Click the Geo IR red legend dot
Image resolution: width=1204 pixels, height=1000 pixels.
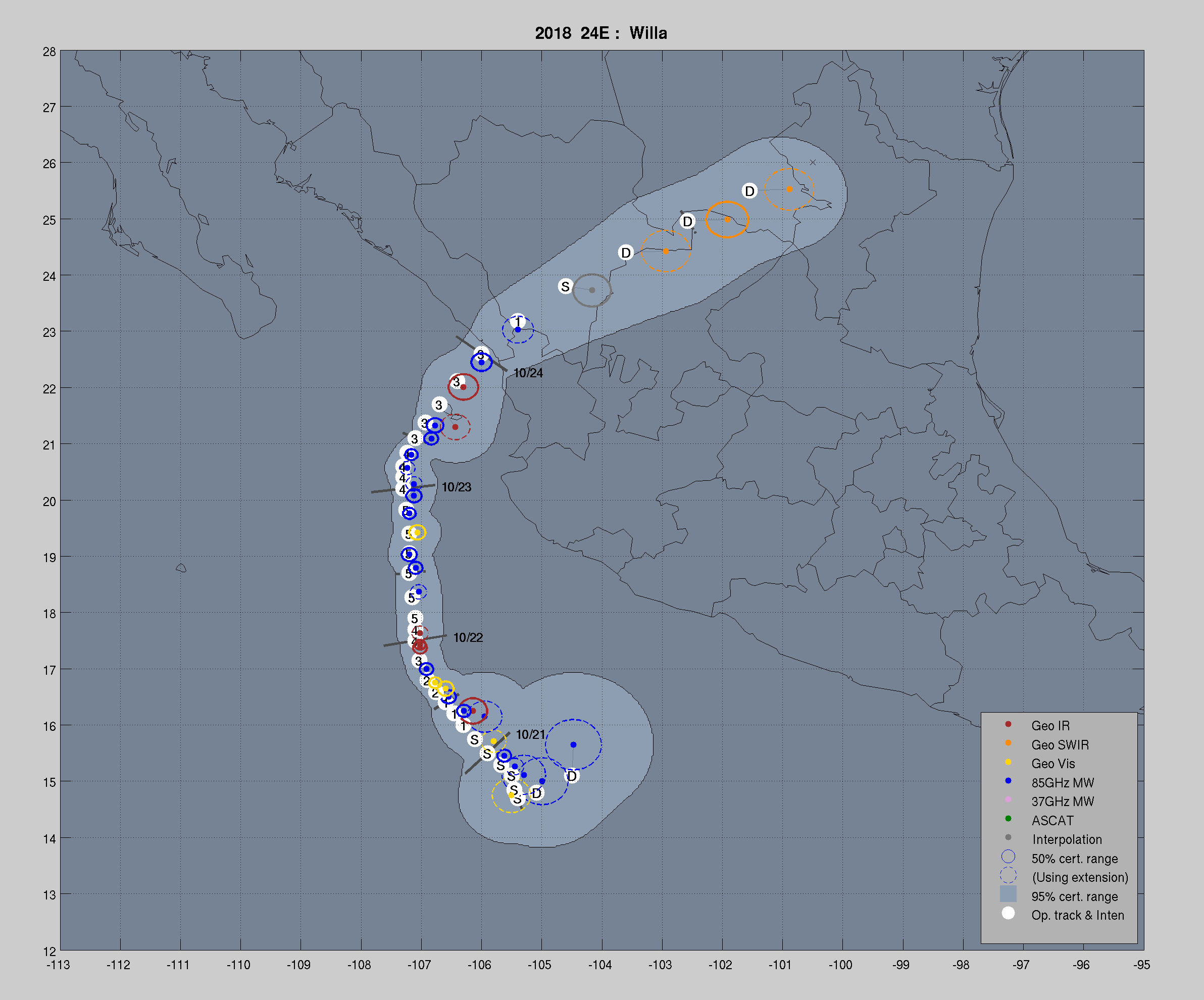pos(1008,724)
